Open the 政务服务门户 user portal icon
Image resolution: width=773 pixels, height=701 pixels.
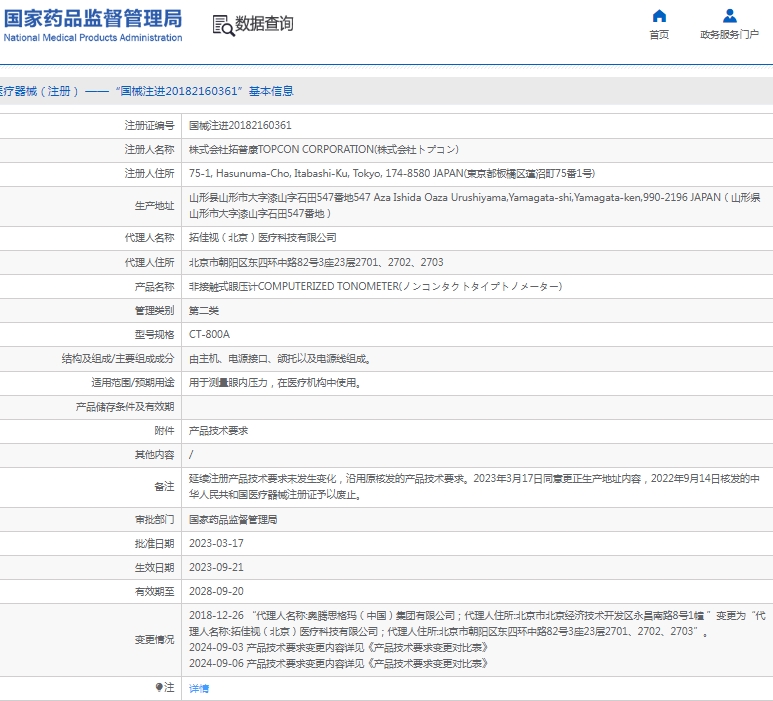coord(730,16)
